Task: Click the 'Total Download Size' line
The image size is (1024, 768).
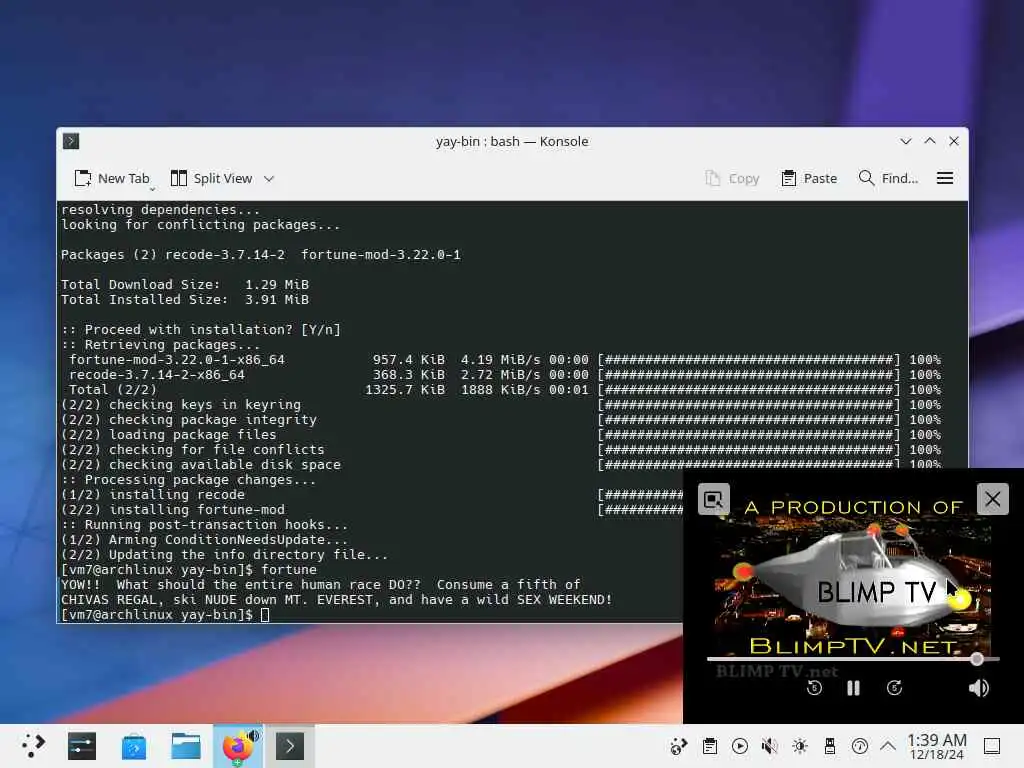Action: (185, 285)
